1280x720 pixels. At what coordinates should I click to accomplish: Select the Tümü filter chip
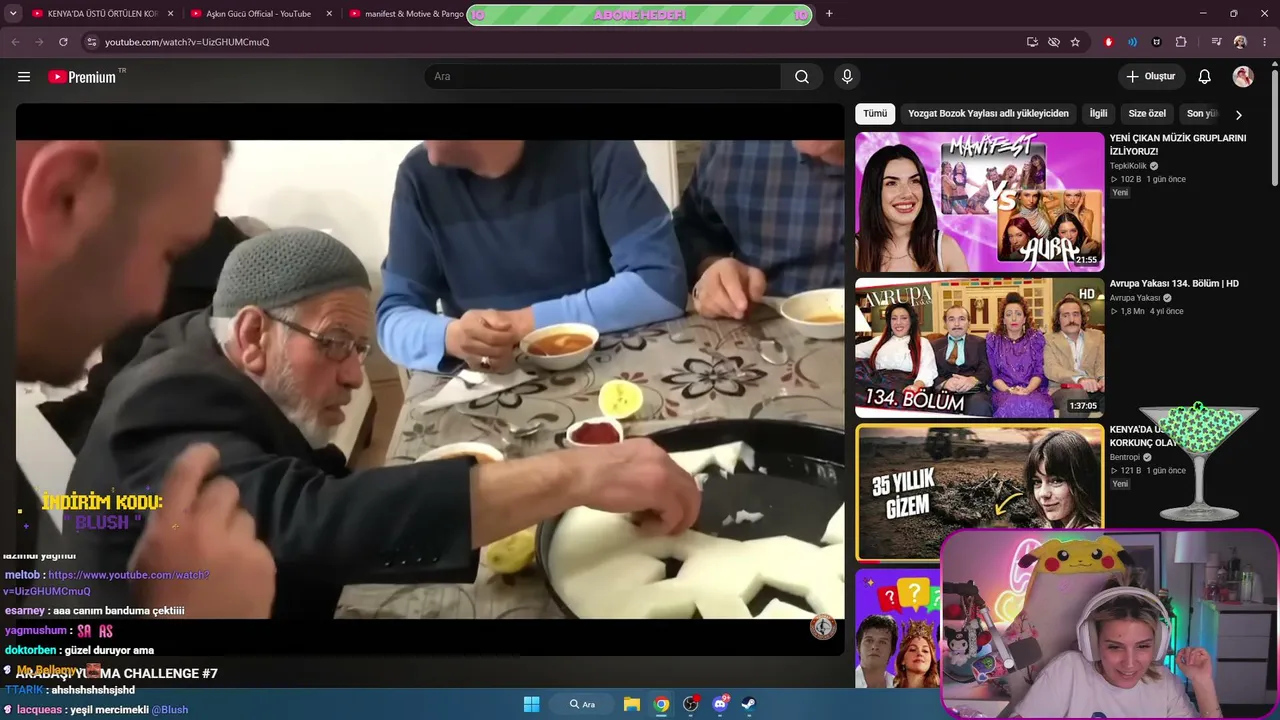coord(875,114)
